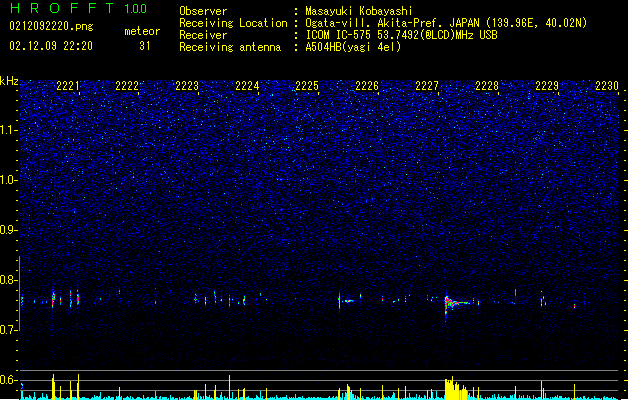This screenshot has width=629, height=400.
Task: Click the Observer field label
Action: pos(203,11)
